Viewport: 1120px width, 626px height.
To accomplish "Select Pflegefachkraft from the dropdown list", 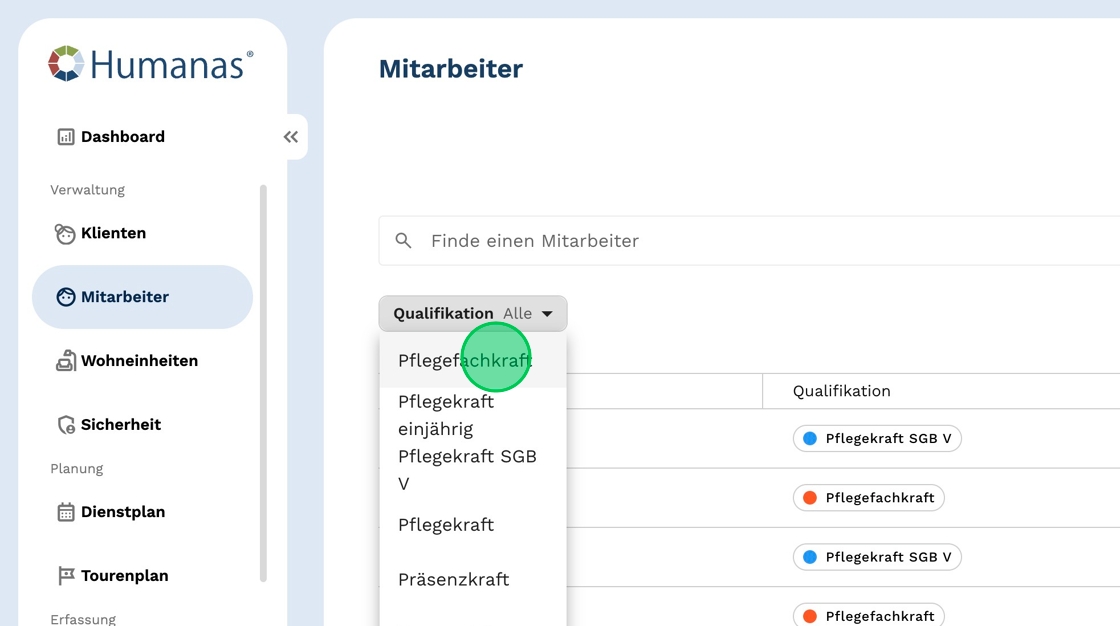I will point(464,361).
